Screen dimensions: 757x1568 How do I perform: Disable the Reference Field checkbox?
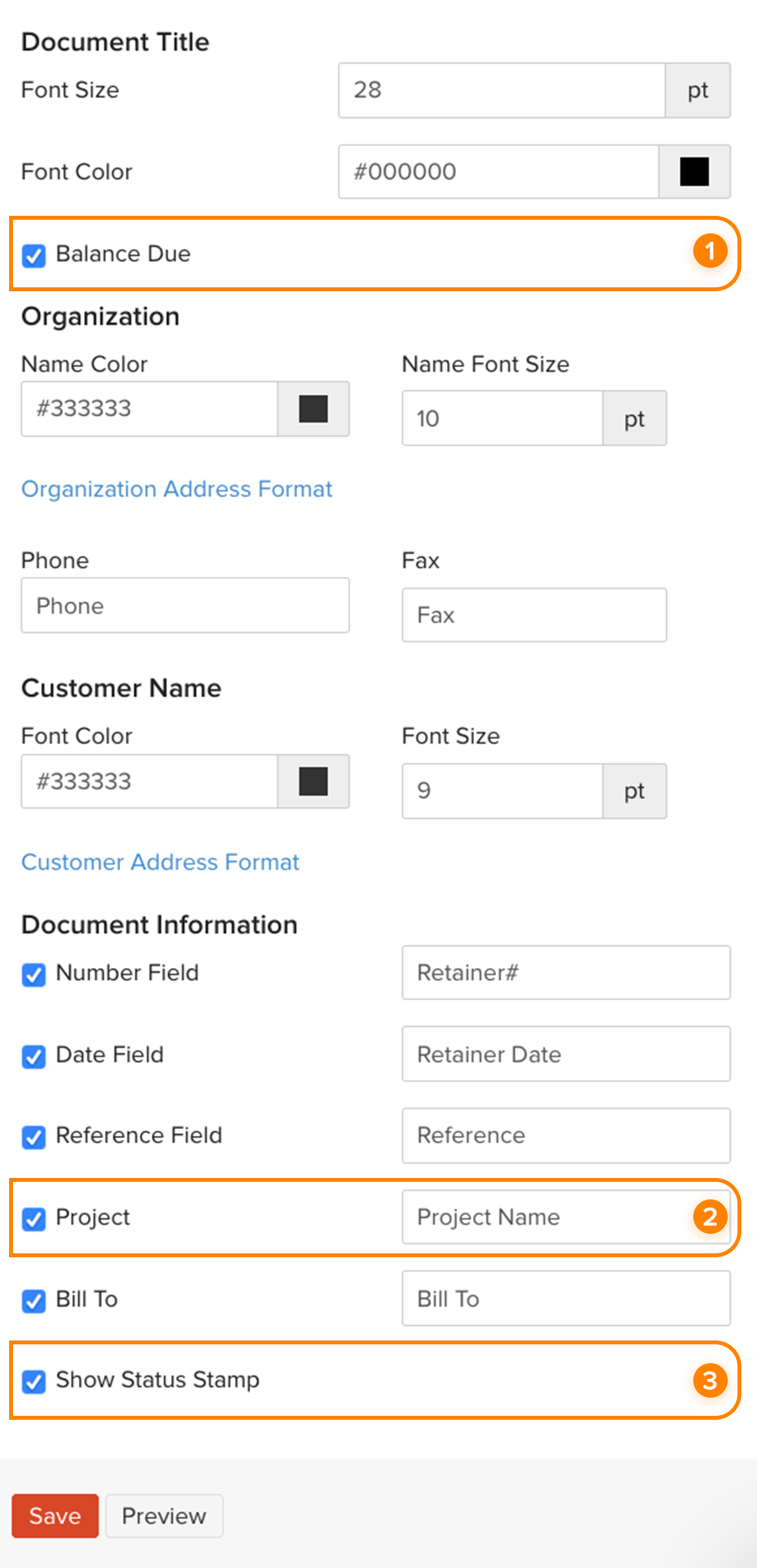click(x=34, y=1137)
